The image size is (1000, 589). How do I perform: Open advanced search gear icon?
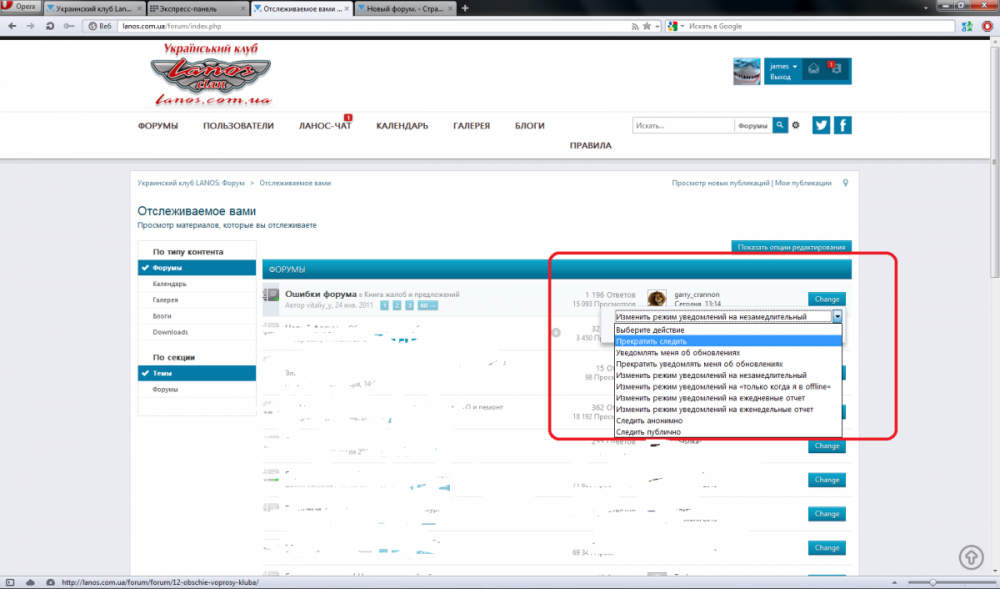point(796,126)
